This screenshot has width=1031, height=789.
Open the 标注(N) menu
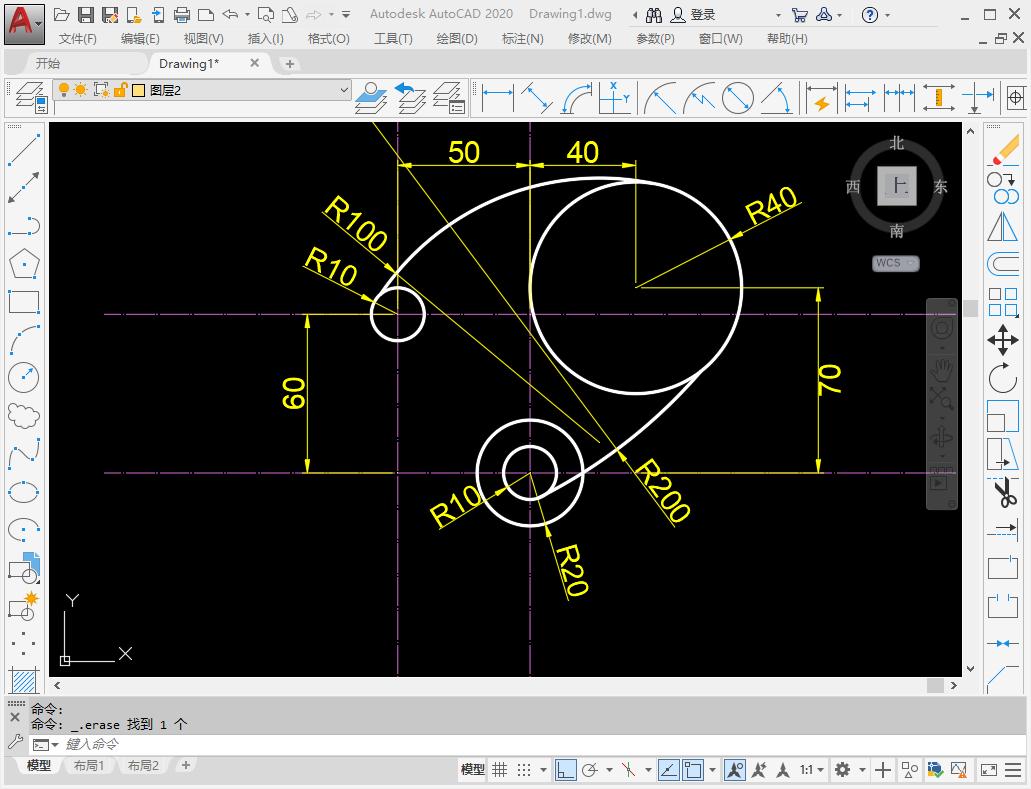(x=525, y=38)
